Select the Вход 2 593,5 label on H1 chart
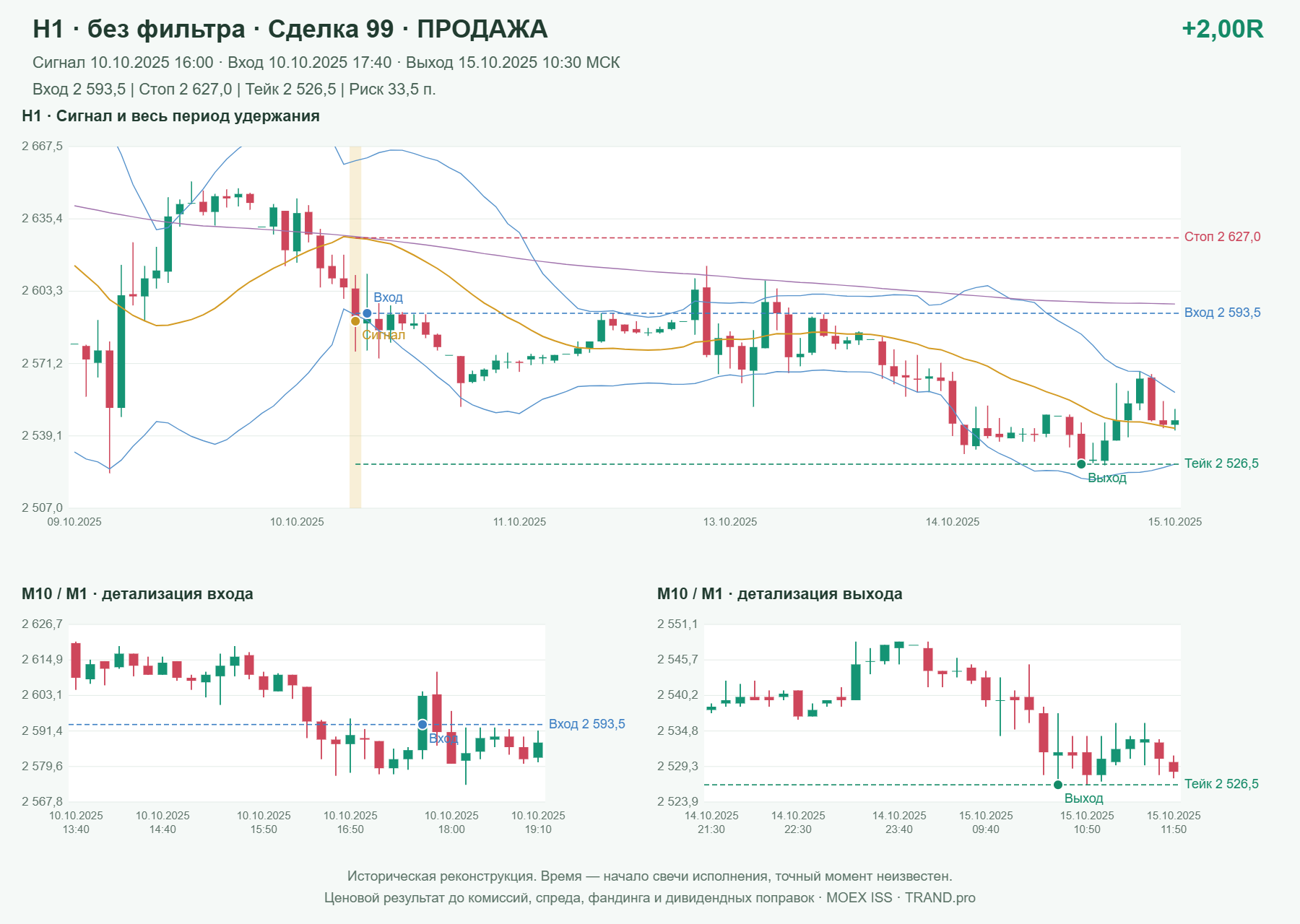1300x924 pixels. tap(1222, 313)
